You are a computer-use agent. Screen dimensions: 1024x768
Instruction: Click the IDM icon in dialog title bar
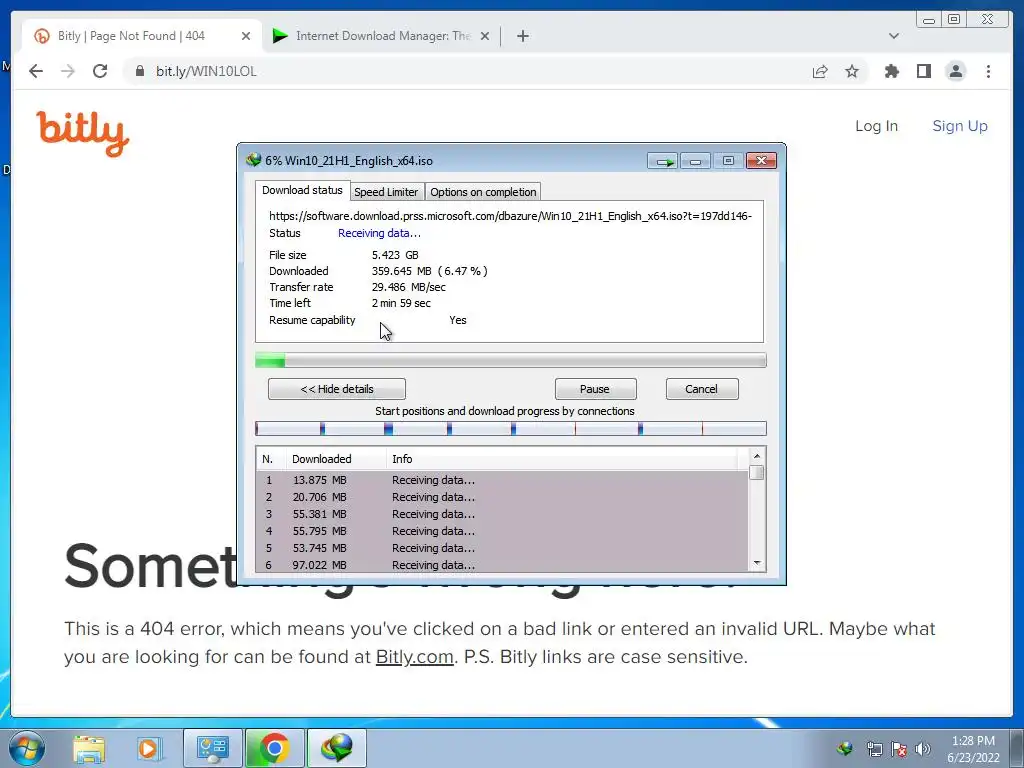[253, 160]
